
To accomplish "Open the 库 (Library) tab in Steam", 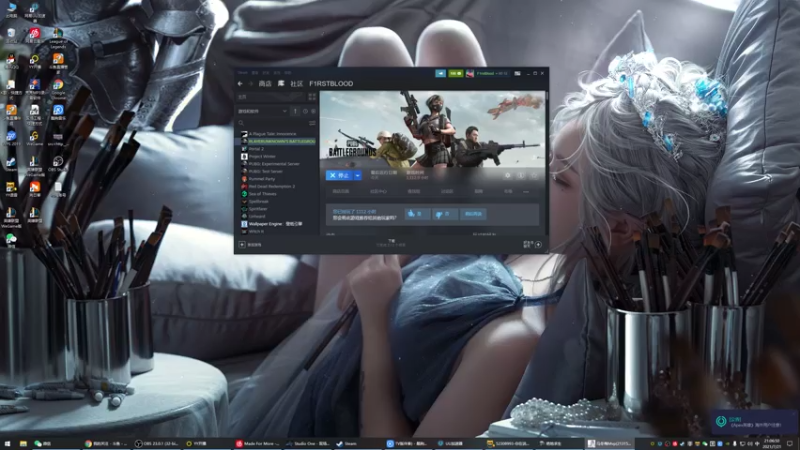I will pyautogui.click(x=281, y=84).
